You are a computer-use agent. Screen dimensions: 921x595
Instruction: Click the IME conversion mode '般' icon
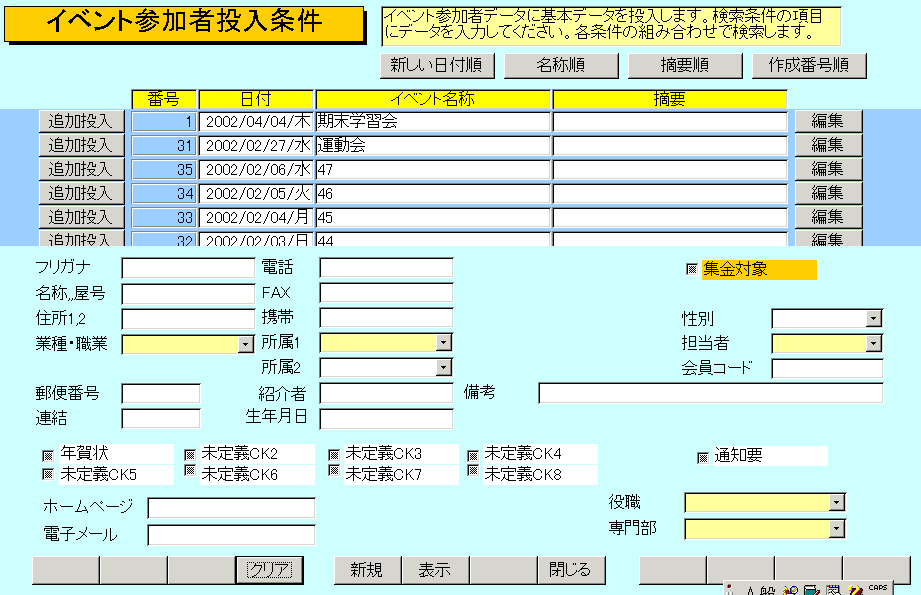[767, 591]
